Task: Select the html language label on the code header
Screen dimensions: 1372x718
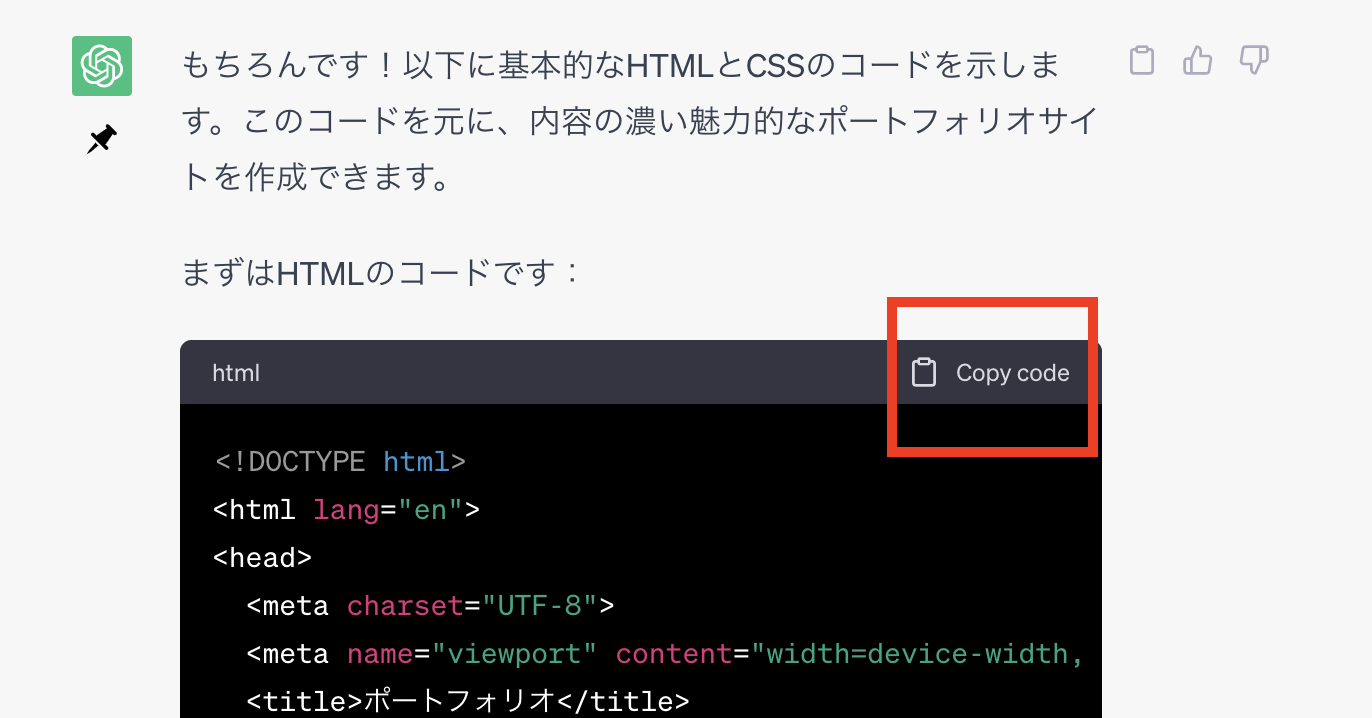Action: tap(235, 372)
